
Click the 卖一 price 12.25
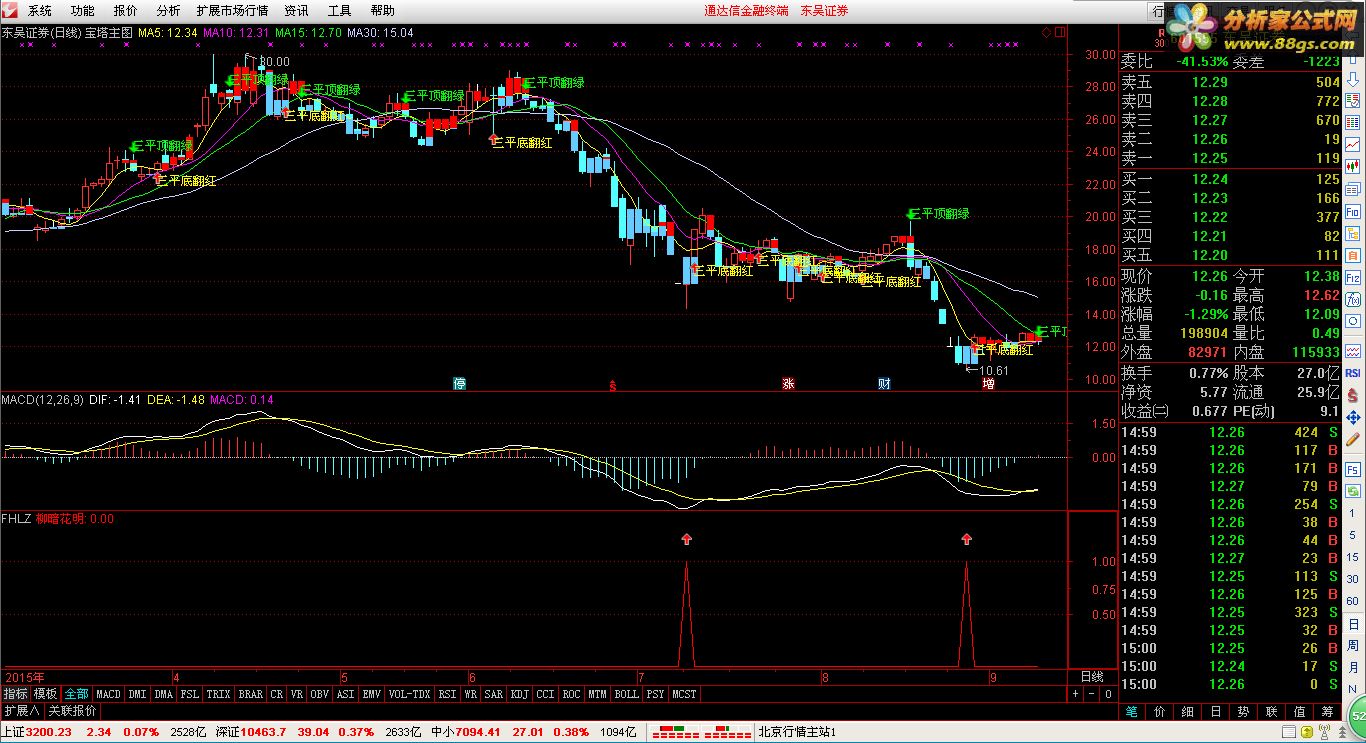(x=1209, y=158)
